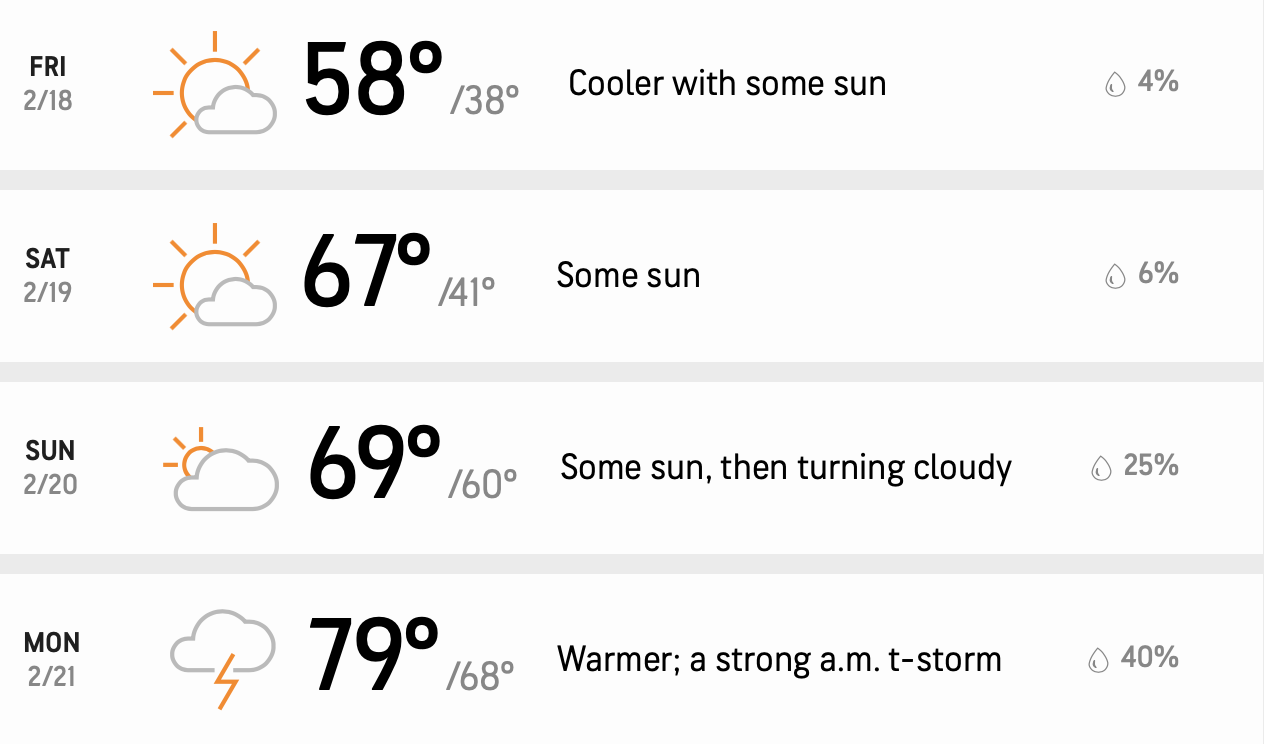Screen dimensions: 1264x744
Task: Open the FRI 2/18 forecast row
Action: 632,84
